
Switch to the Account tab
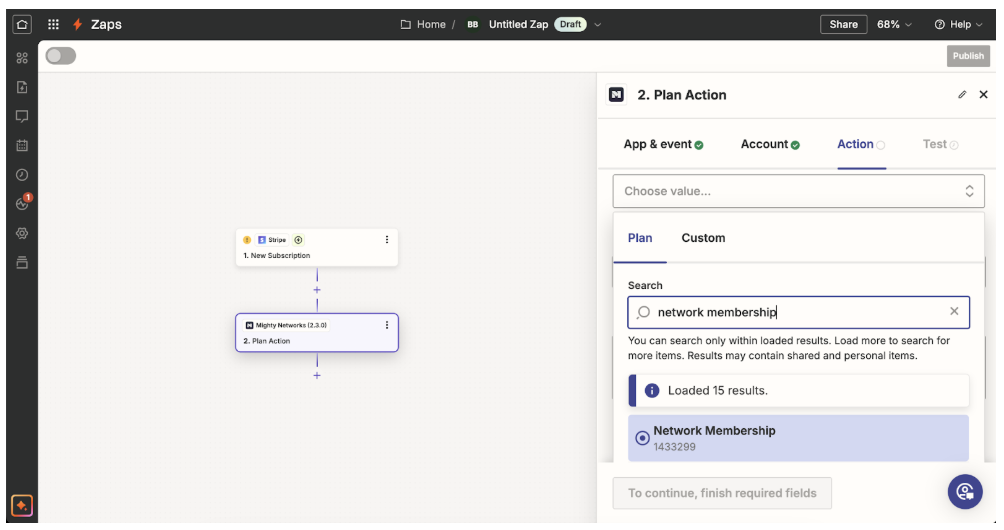coord(770,144)
